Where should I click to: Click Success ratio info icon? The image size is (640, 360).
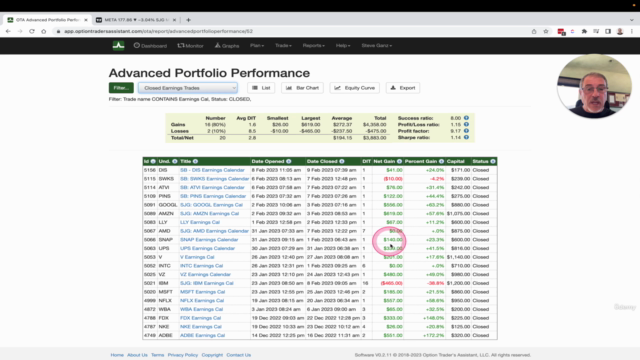coord(466,118)
